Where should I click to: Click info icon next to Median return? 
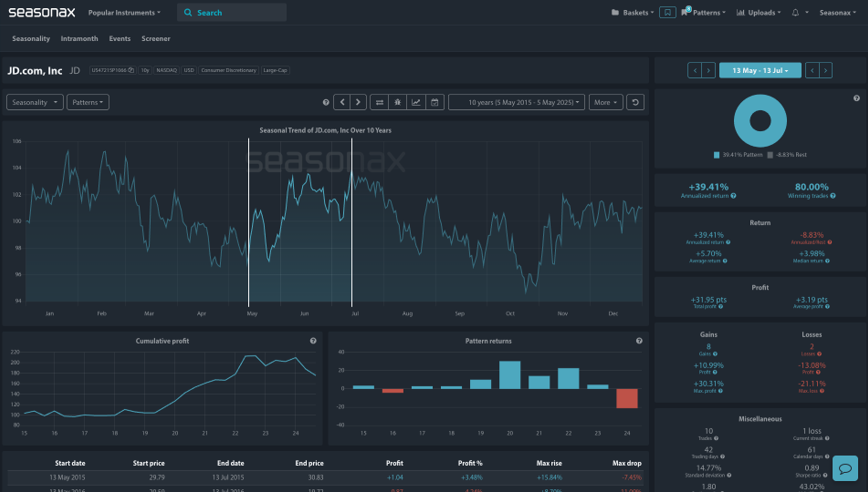(x=827, y=261)
